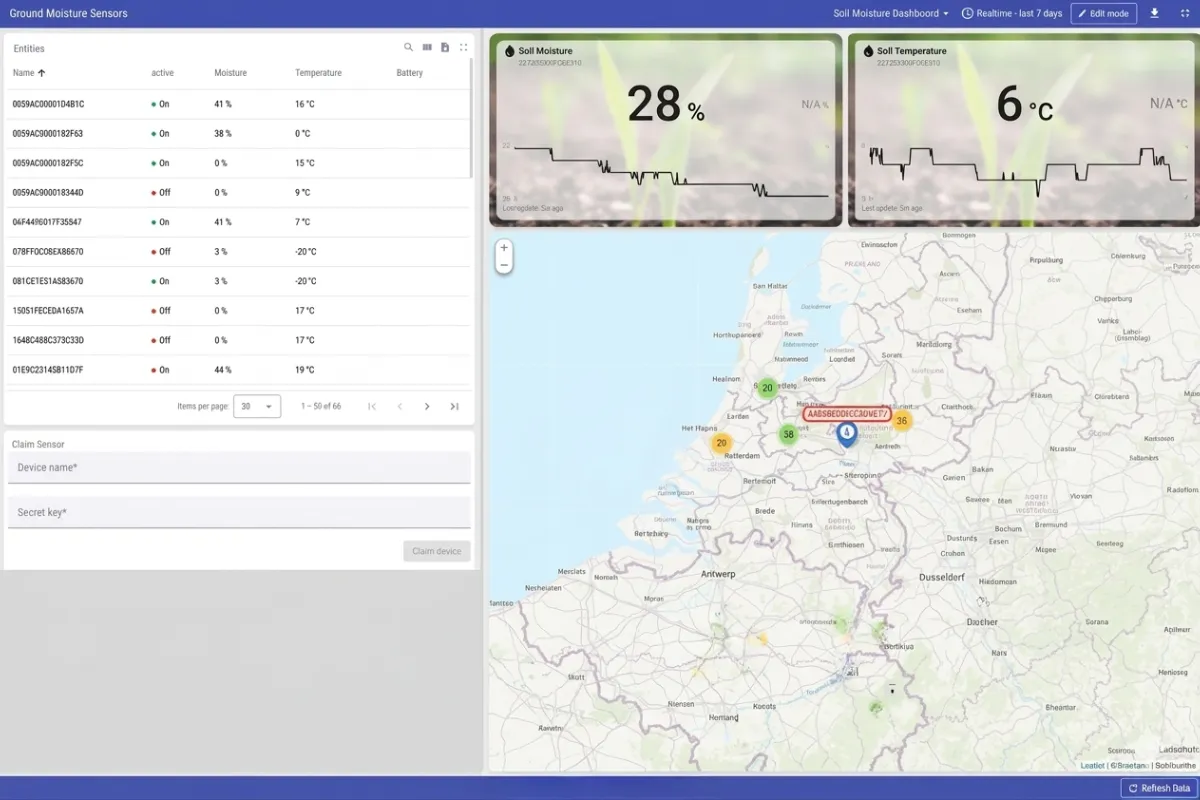This screenshot has height=800, width=1200.
Task: Click the export data icon in Entities
Action: click(445, 48)
